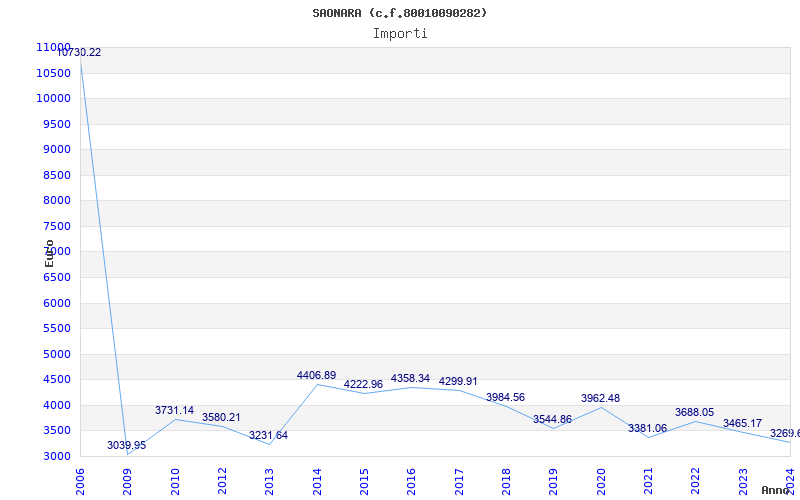Image resolution: width=800 pixels, height=500 pixels.
Task: Click the 2020 x-axis year label
Action: click(x=601, y=482)
